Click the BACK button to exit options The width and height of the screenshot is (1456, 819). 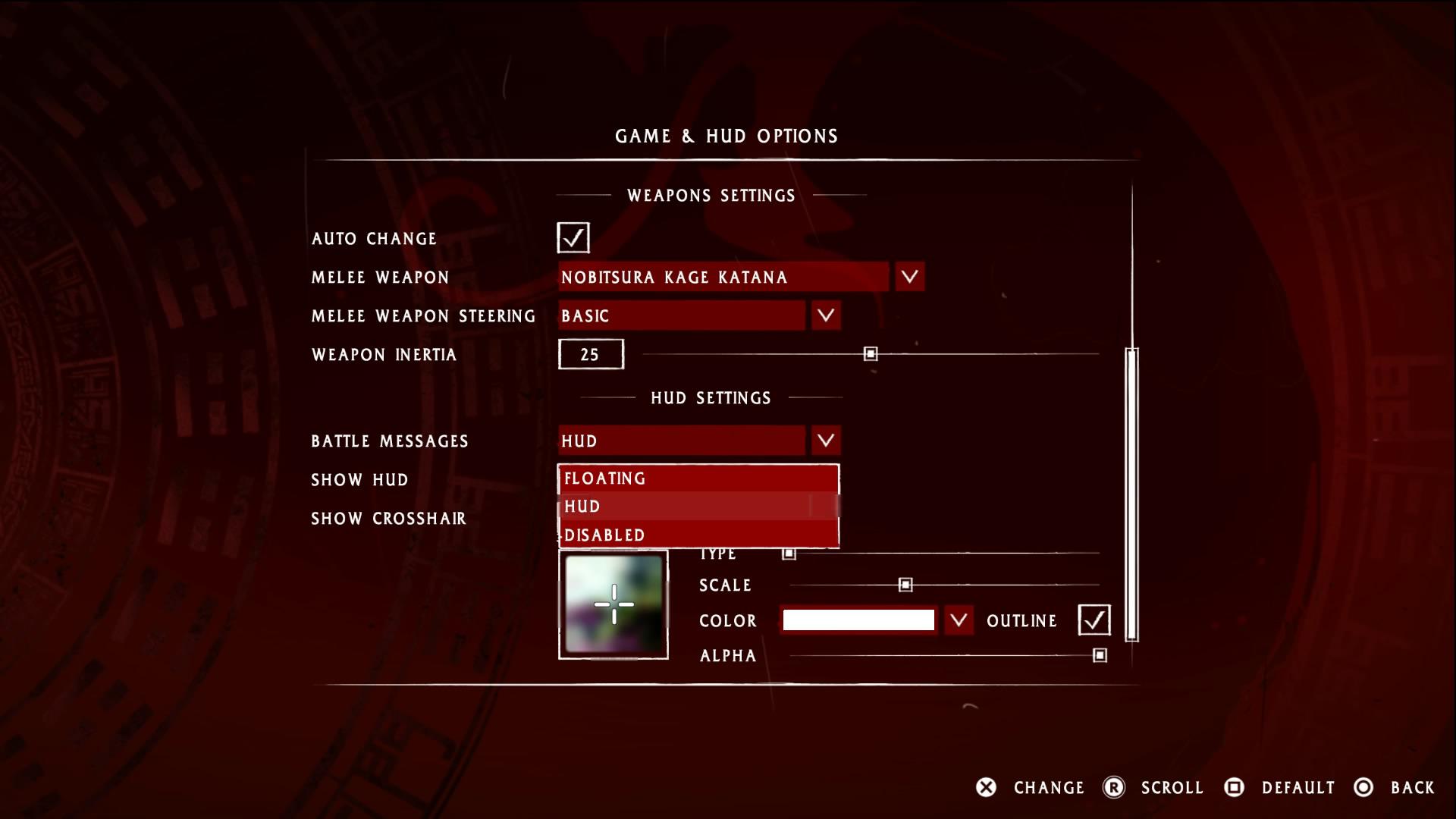(1413, 787)
